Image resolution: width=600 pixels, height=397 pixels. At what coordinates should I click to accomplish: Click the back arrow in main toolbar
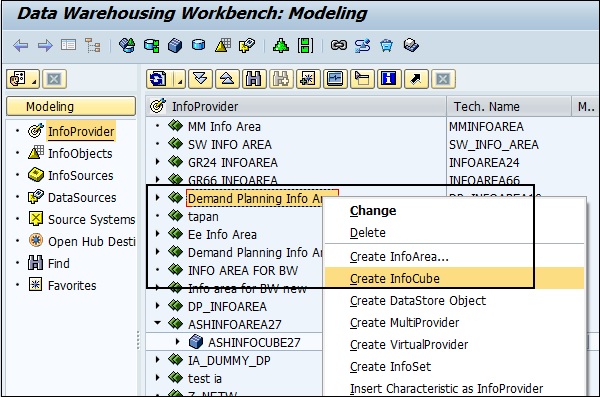point(21,46)
